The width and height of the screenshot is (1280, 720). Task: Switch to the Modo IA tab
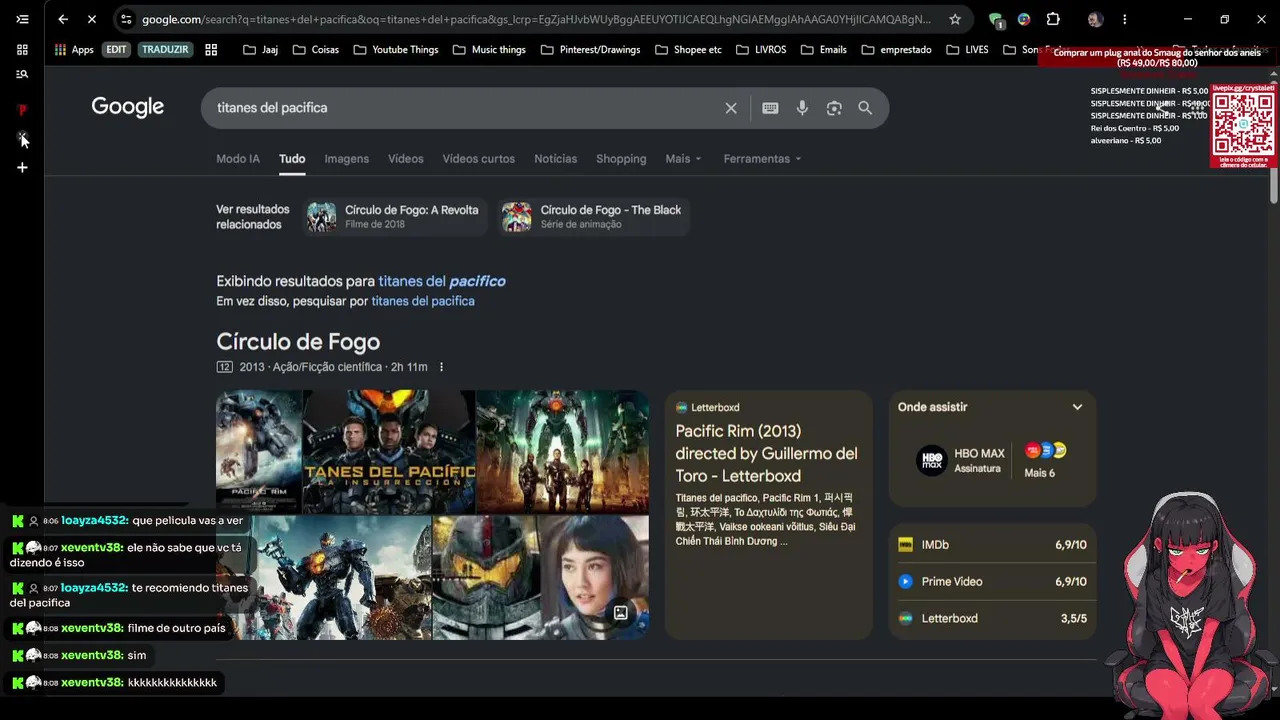pos(238,159)
